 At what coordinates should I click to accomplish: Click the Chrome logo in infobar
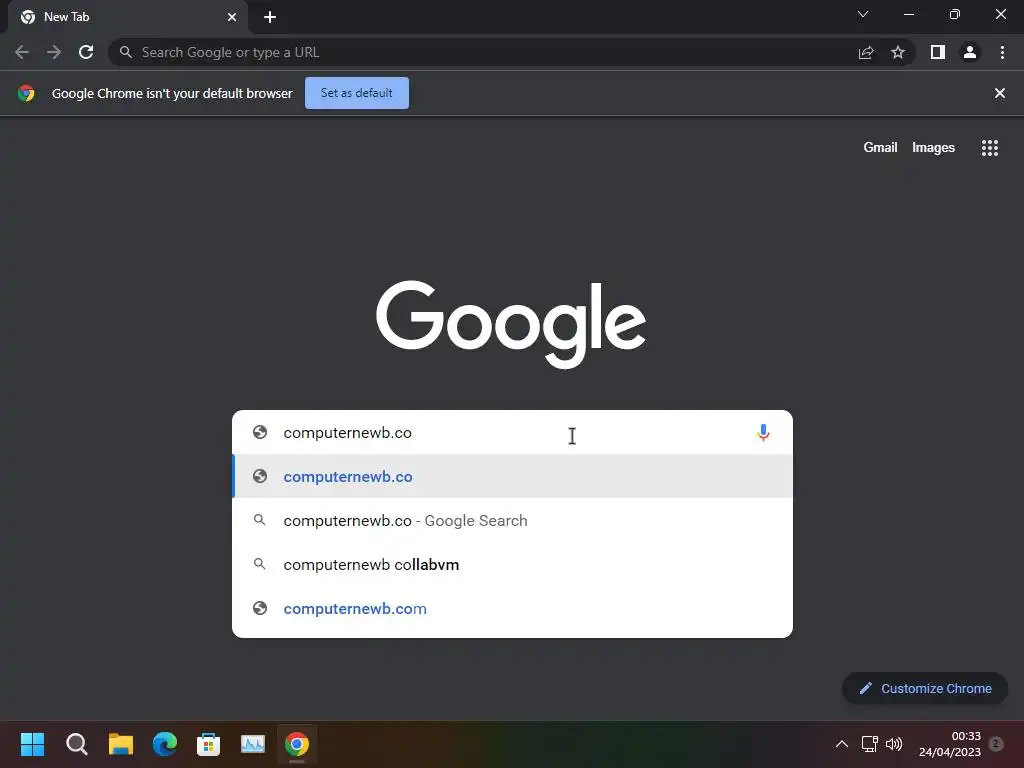(x=26, y=93)
